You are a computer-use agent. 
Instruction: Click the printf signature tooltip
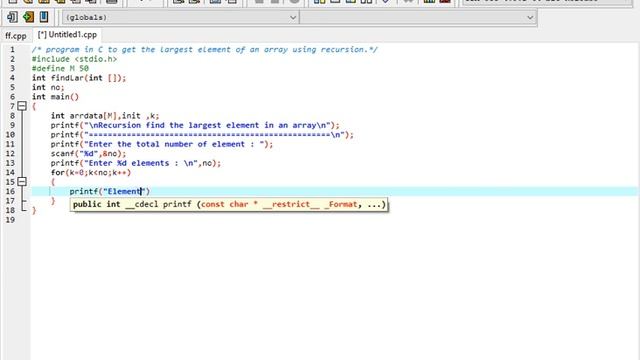(229, 204)
